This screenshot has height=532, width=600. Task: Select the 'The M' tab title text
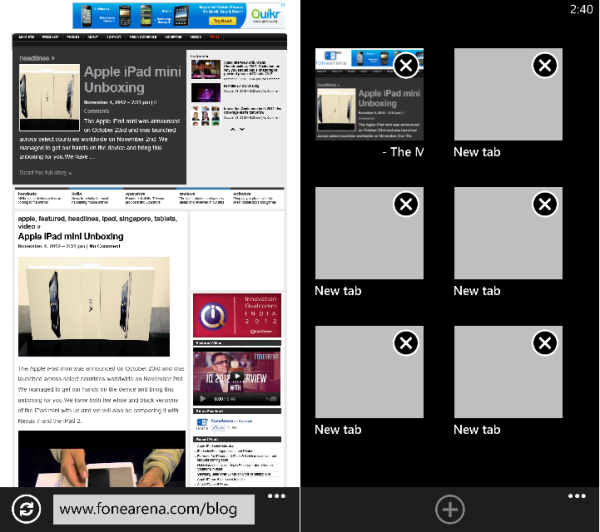pyautogui.click(x=403, y=152)
